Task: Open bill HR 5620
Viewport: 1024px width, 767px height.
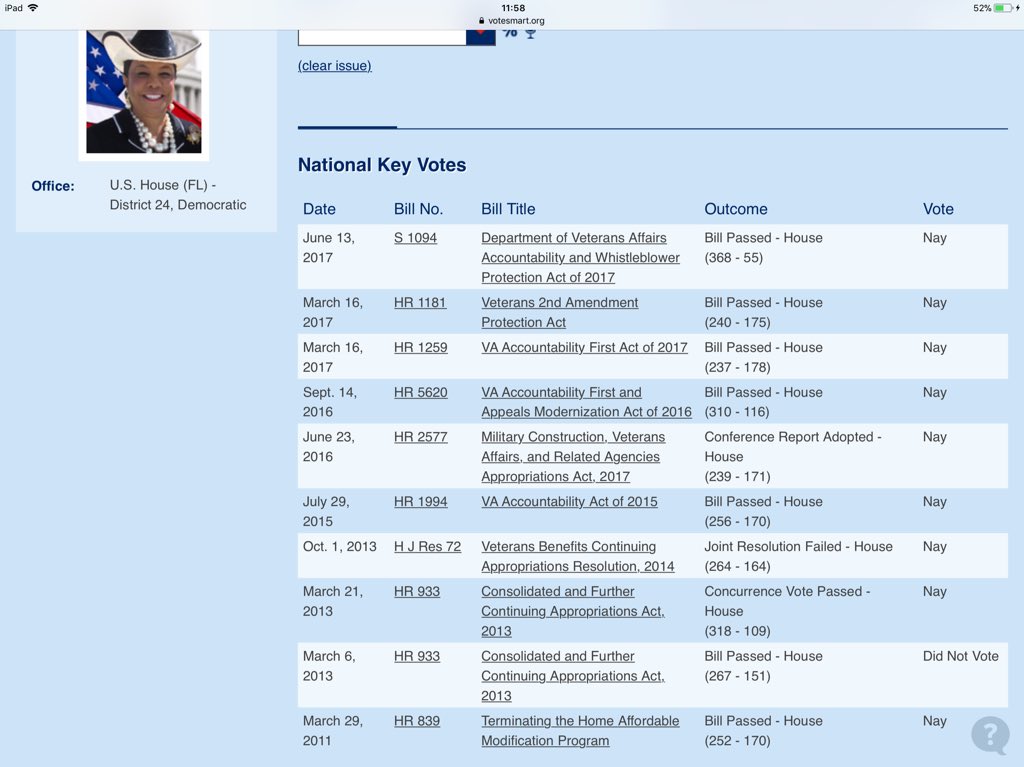Action: (x=421, y=393)
